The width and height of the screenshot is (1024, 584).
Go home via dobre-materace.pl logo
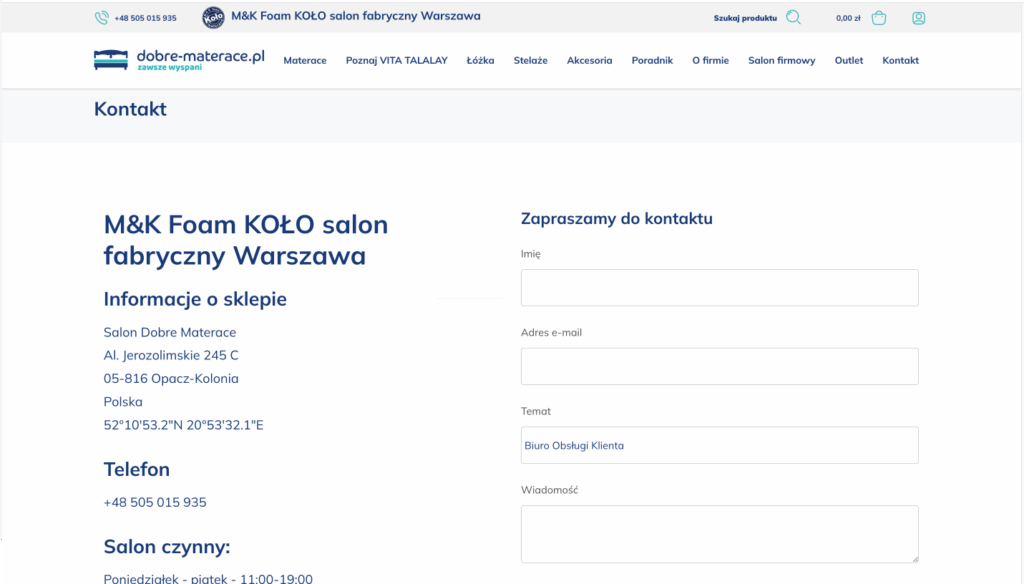pyautogui.click(x=179, y=60)
